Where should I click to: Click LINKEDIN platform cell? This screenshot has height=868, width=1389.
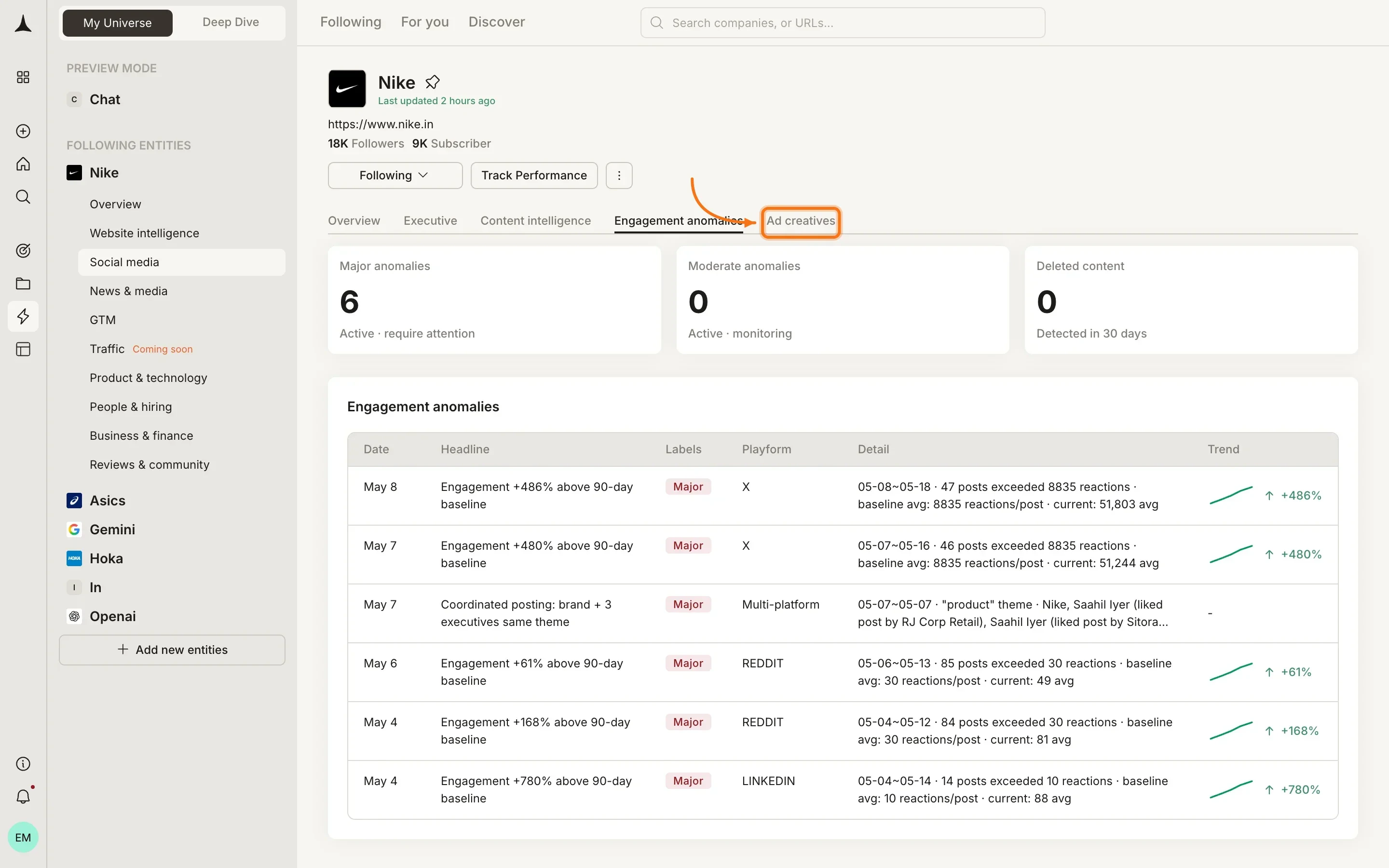[x=768, y=781]
